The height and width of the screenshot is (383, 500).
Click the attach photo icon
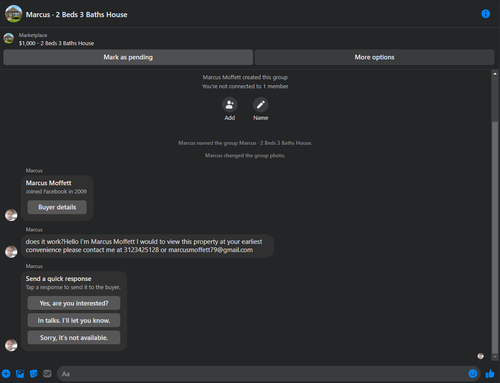(x=20, y=374)
